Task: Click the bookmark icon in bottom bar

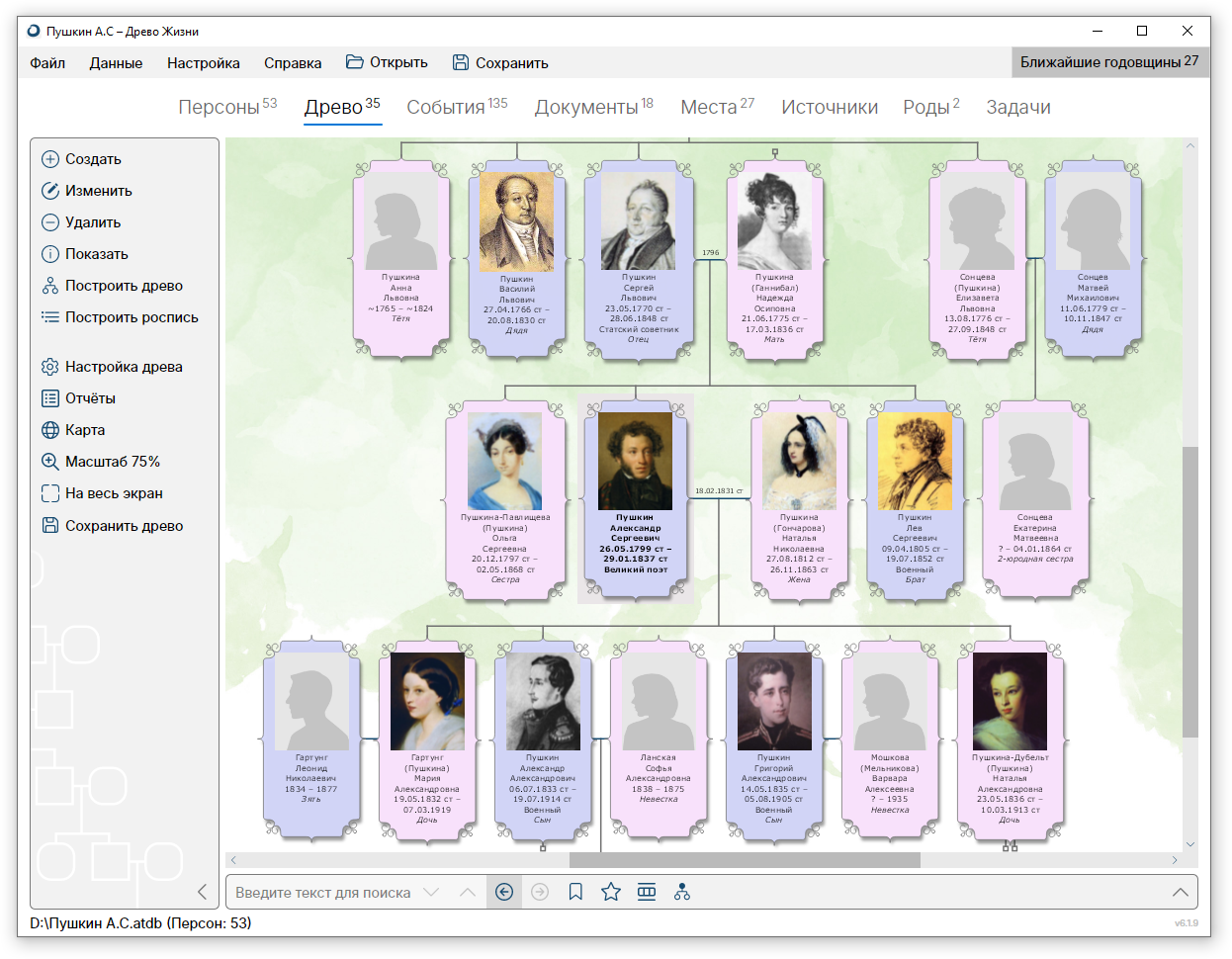Action: pyautogui.click(x=575, y=892)
